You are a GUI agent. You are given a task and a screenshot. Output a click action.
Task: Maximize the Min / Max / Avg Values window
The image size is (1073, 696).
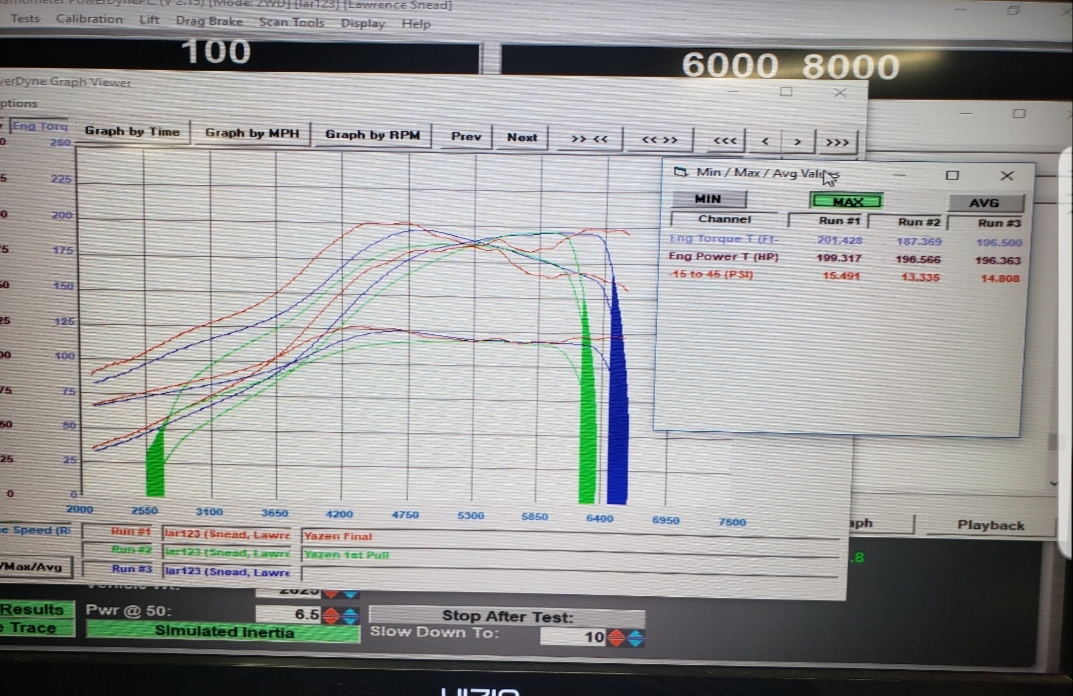click(x=952, y=175)
